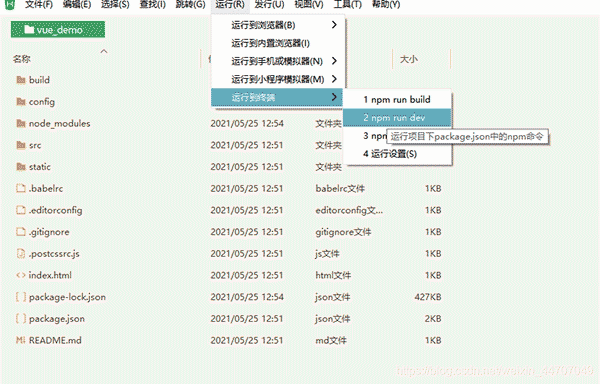
Task: Select the build folder name
Action: (39, 80)
